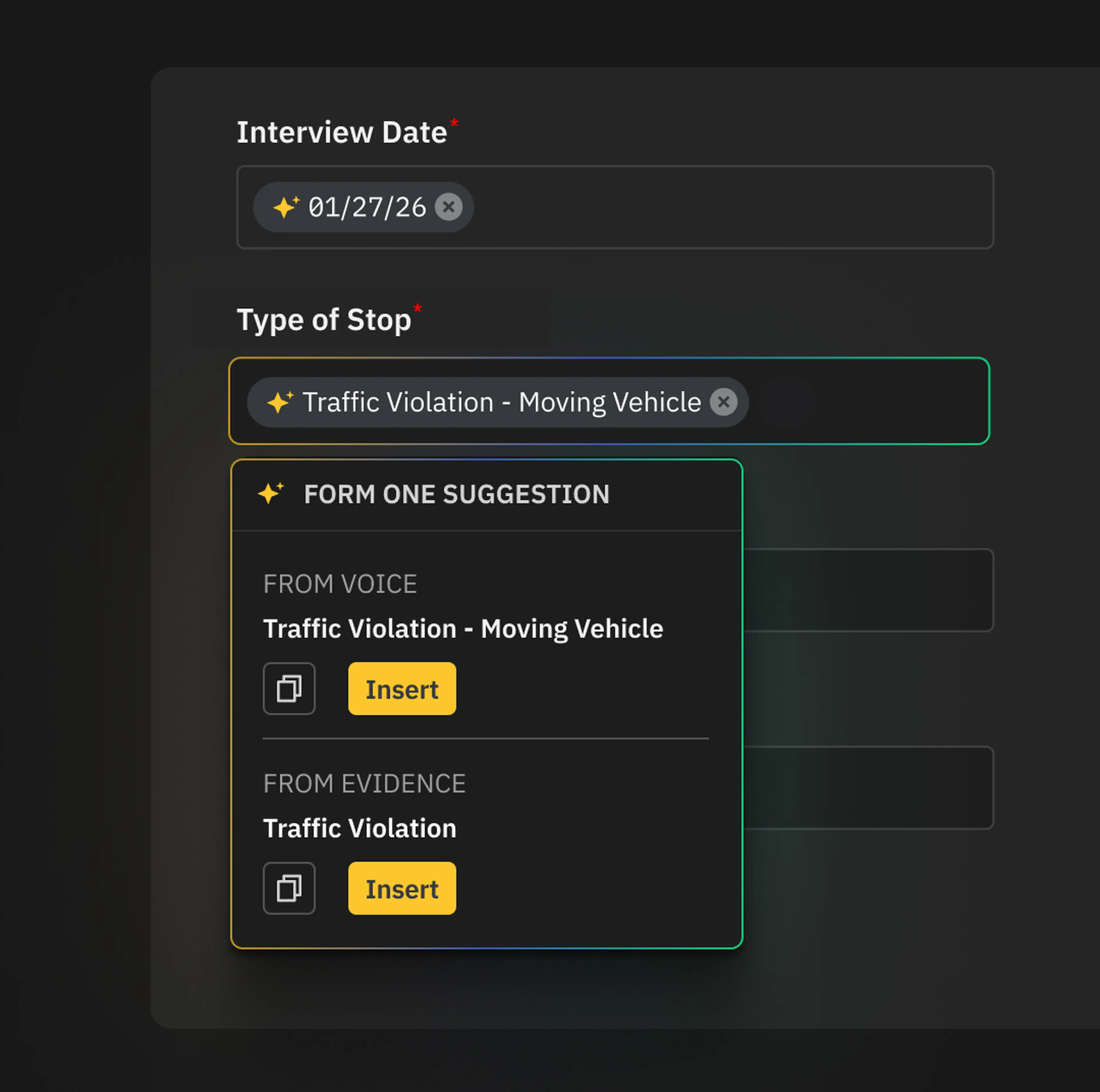
Task: Insert the From Voice suggestion
Action: click(x=402, y=689)
